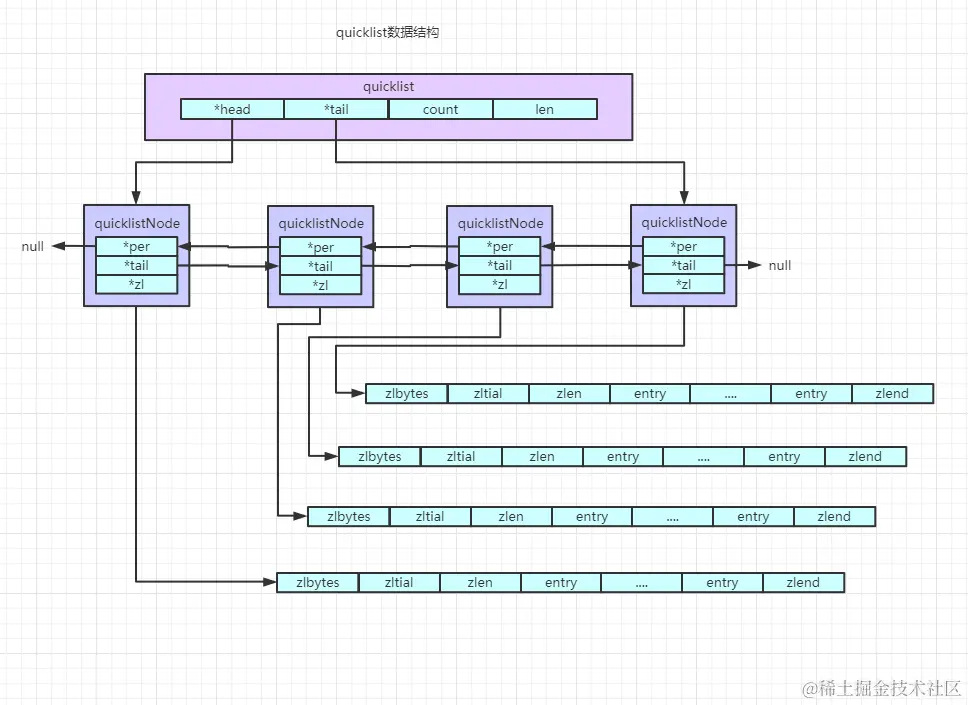Select zlen in the bottom ziplist row
Viewport: 968px width, 705px height.
pyautogui.click(x=480, y=582)
